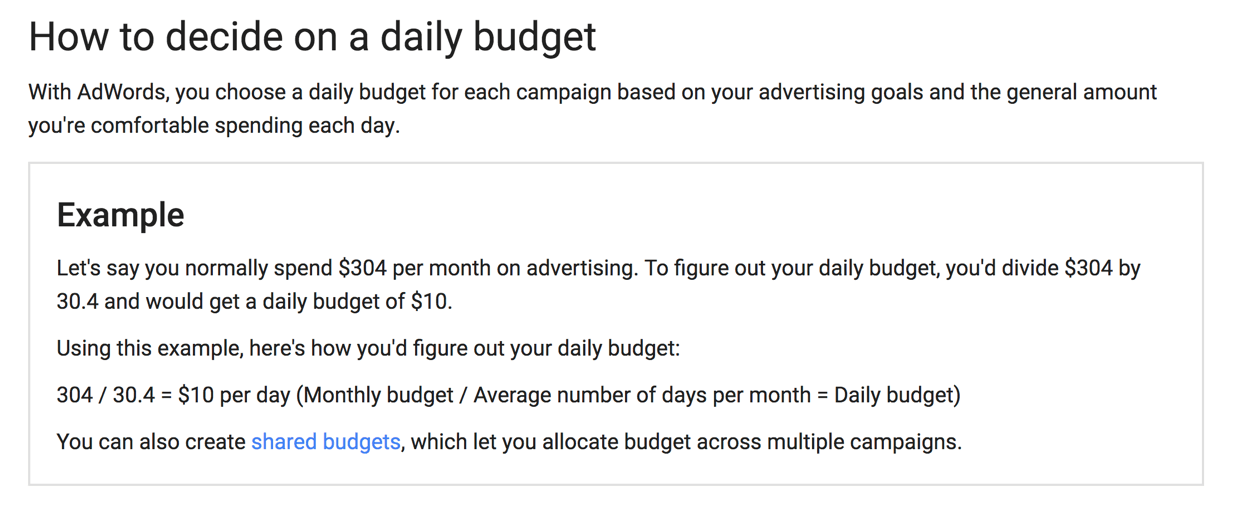This screenshot has width=1250, height=514.
Task: Click the phrase "Let's say you normally spend"
Action: pyautogui.click(x=195, y=269)
